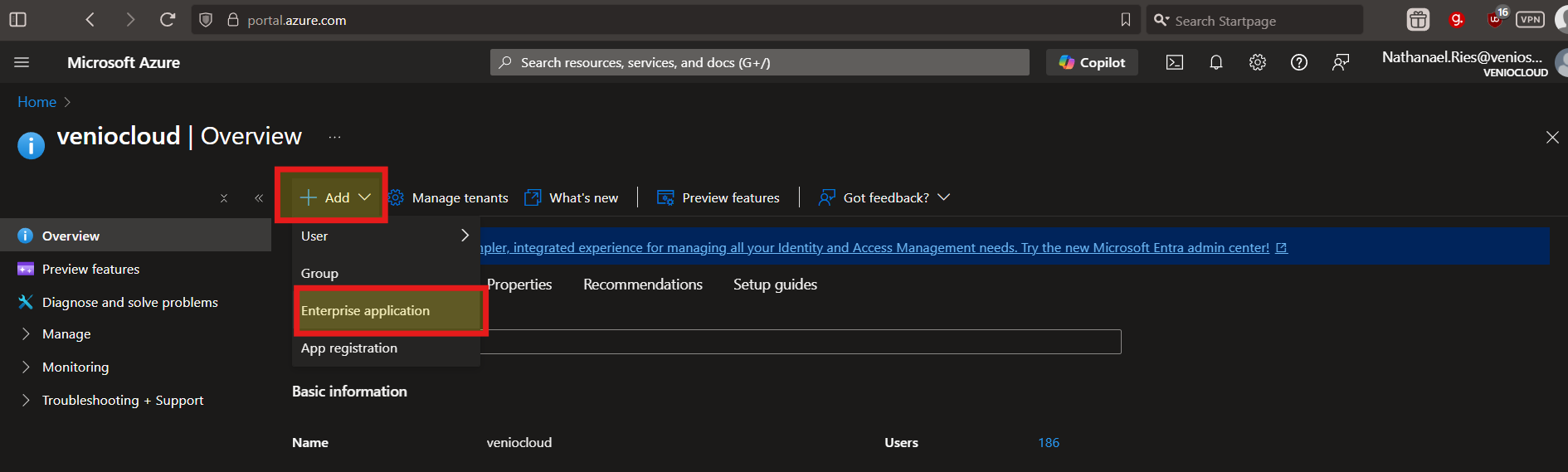This screenshot has width=1568, height=472.
Task: Click Manage tenants in the toolbar
Action: tap(448, 197)
